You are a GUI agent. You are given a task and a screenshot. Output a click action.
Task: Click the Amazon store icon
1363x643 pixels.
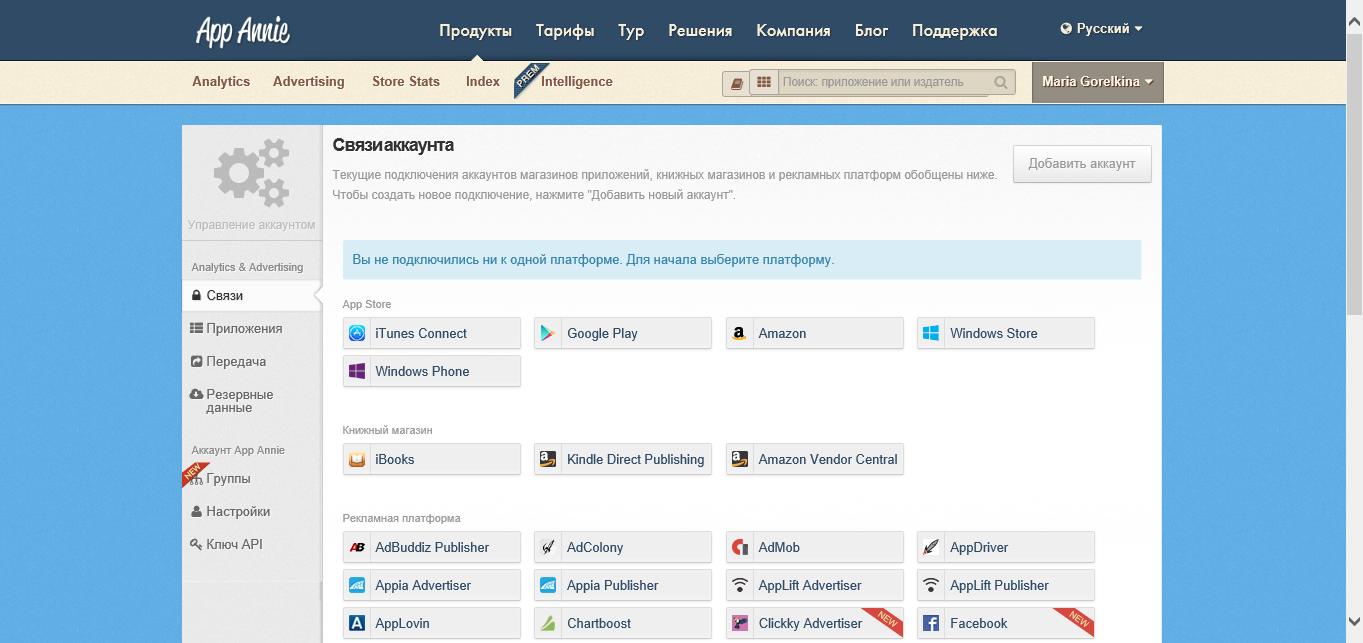tap(740, 333)
